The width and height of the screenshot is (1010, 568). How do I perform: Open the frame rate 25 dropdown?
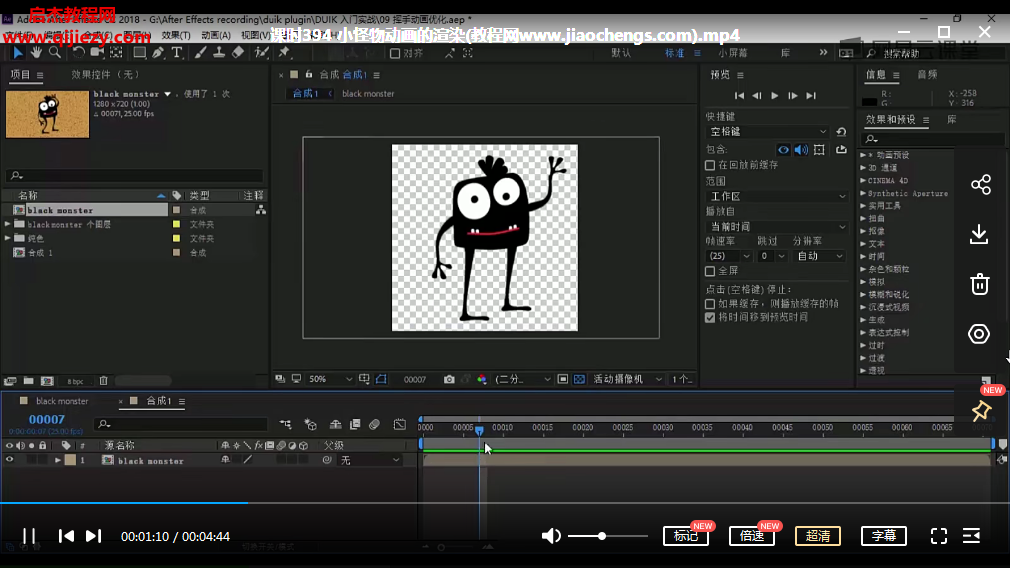[x=729, y=256]
